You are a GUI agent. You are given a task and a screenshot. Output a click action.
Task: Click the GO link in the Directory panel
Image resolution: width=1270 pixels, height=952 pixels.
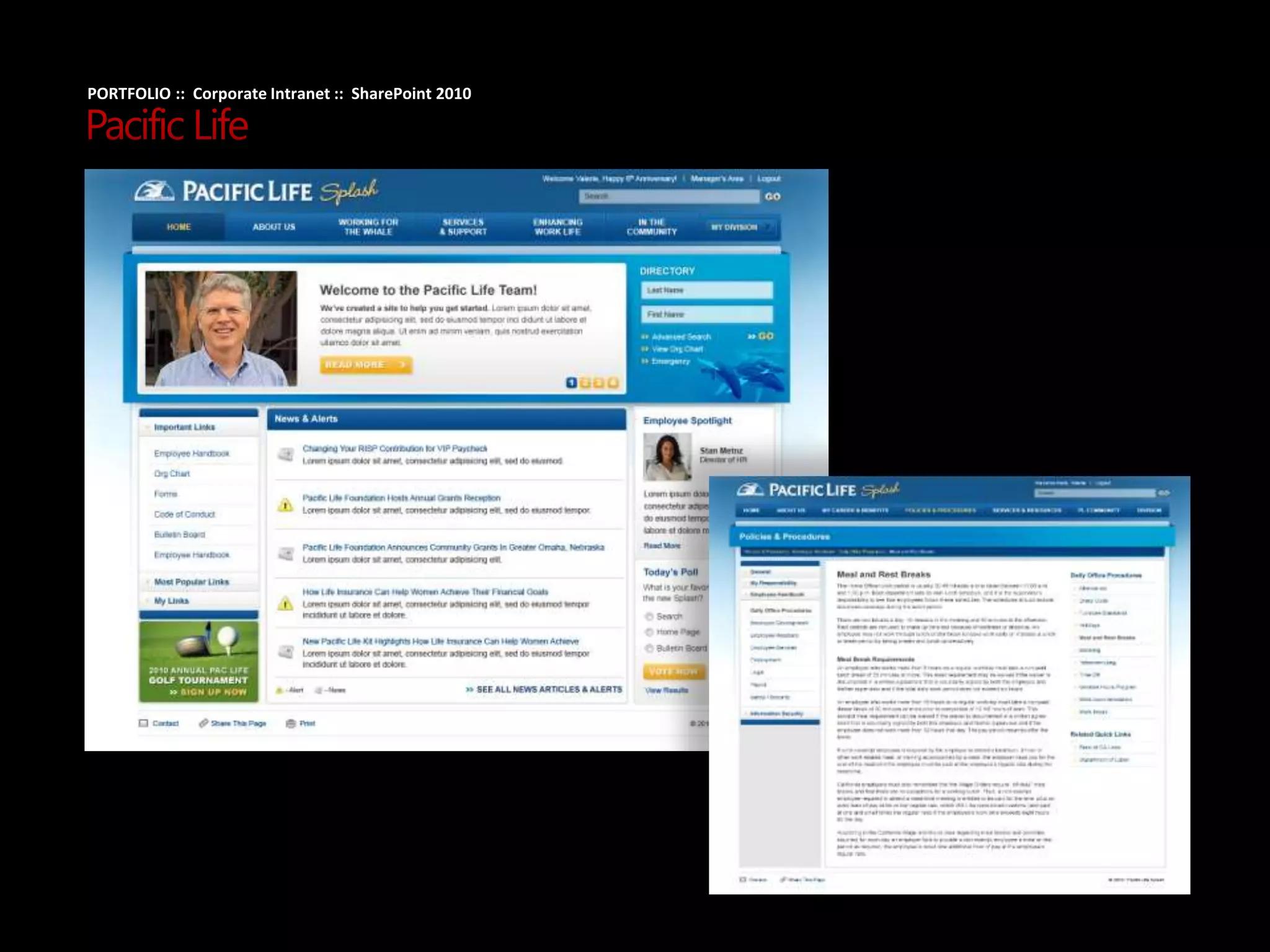[761, 336]
